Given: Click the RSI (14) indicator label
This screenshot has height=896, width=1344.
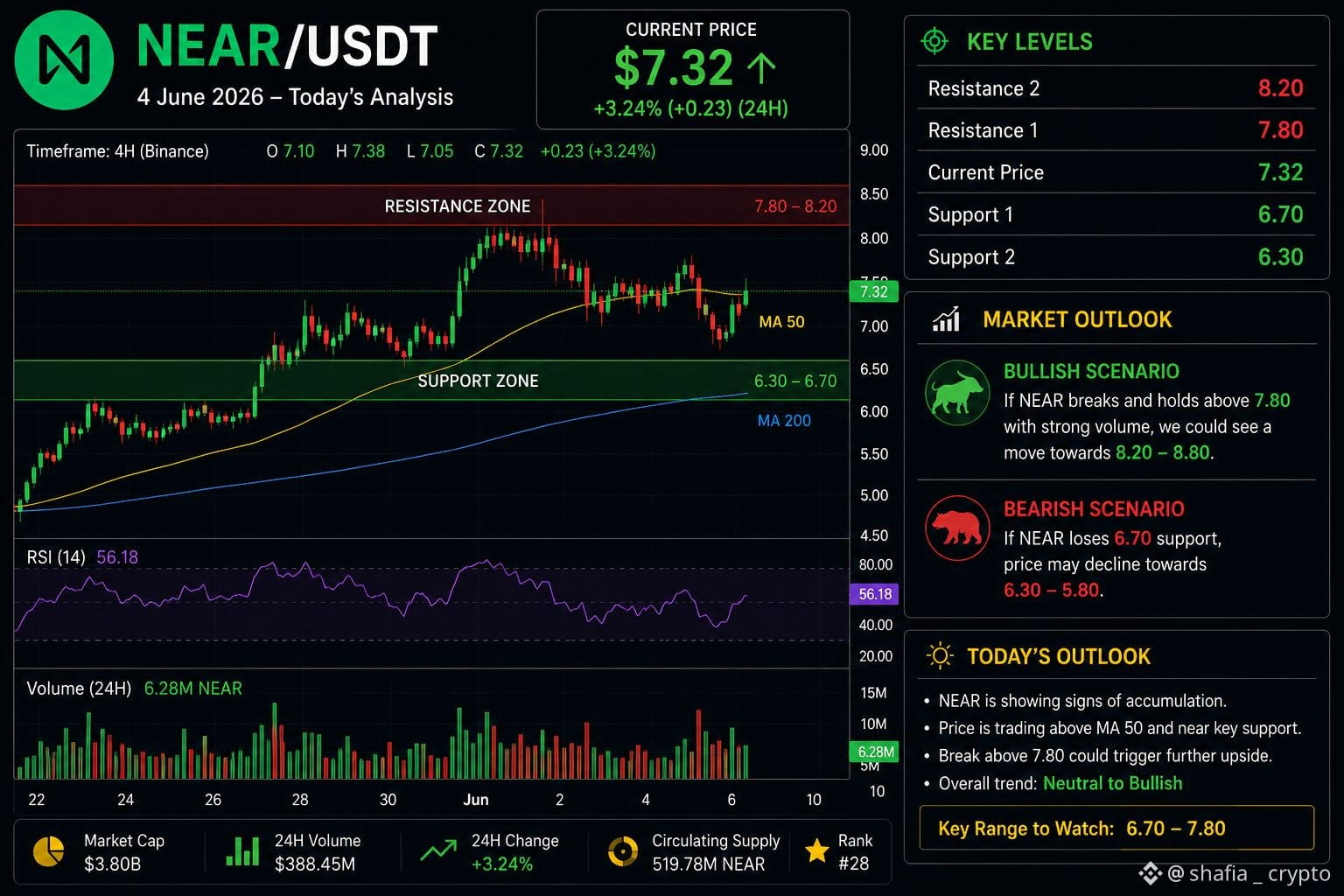Looking at the screenshot, I should (56, 557).
